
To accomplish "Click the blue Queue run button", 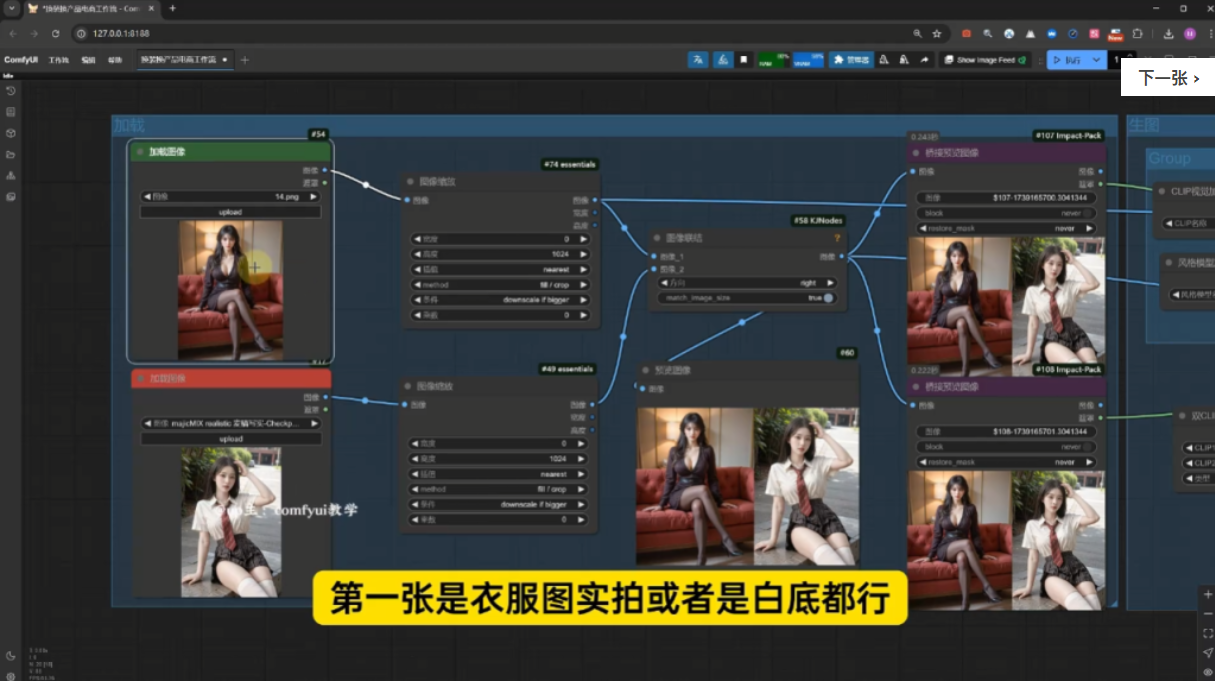I will click(1067, 60).
